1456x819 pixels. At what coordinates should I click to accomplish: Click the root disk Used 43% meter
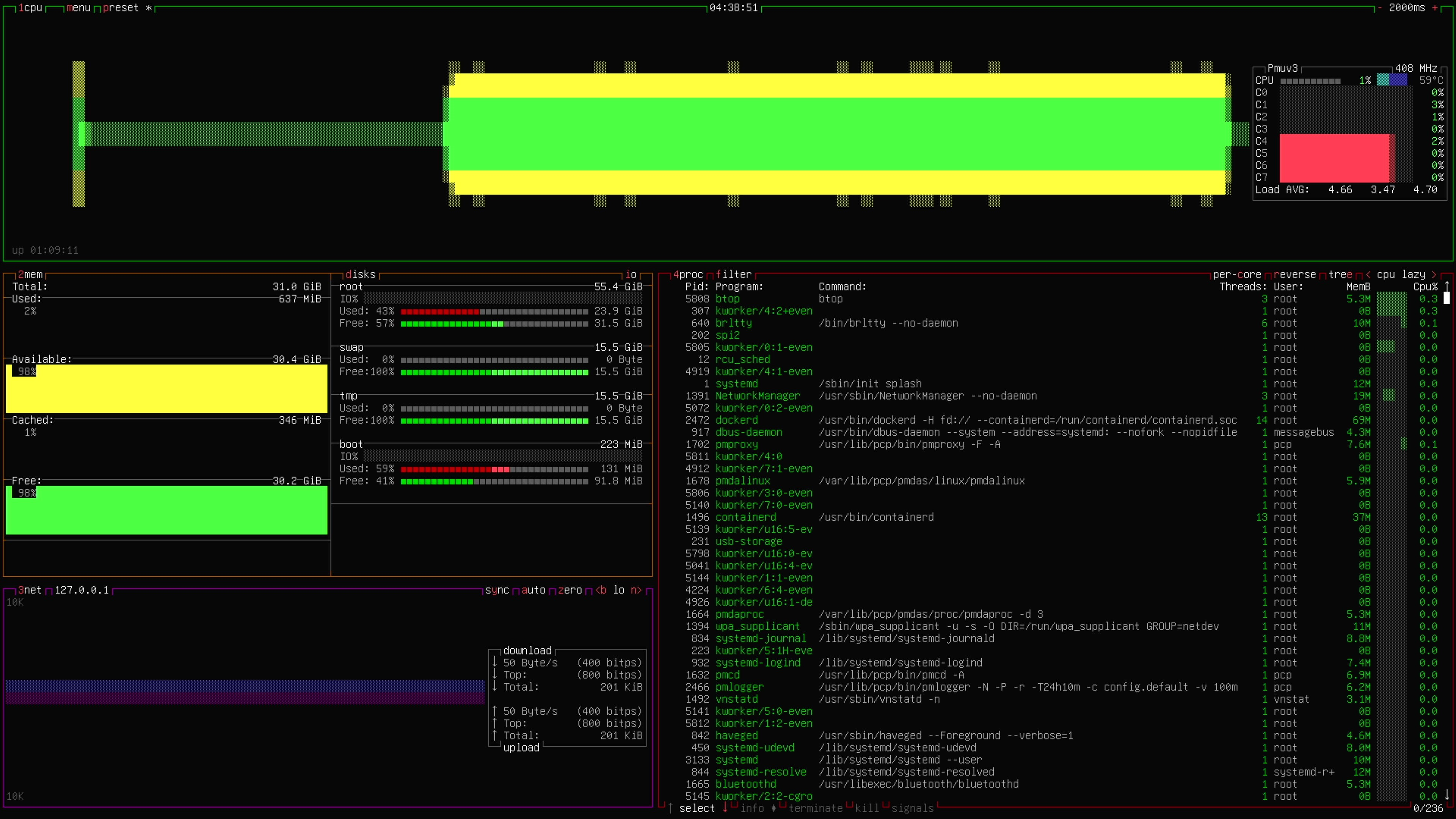click(x=494, y=311)
